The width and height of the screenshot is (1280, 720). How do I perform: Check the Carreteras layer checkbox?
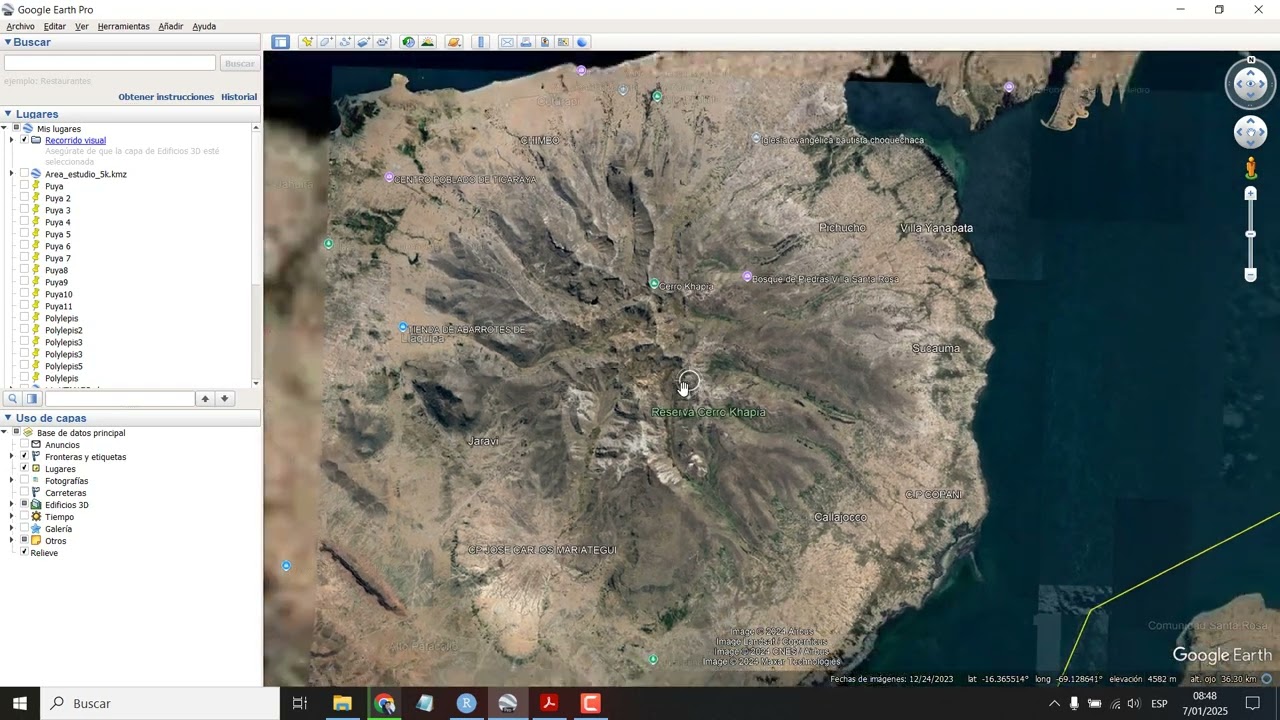[x=24, y=493]
